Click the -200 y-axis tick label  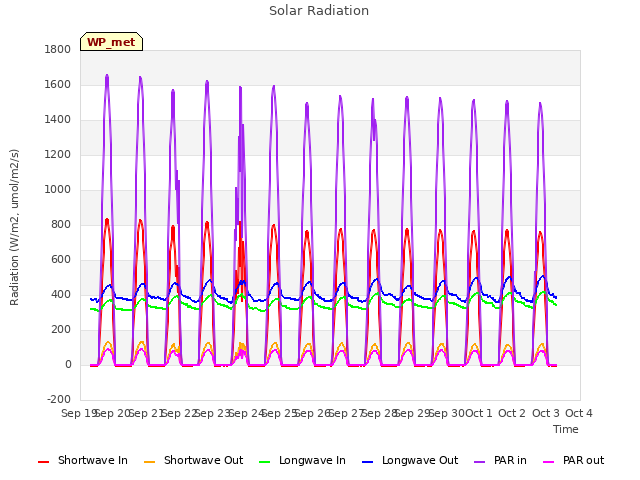[59, 399]
